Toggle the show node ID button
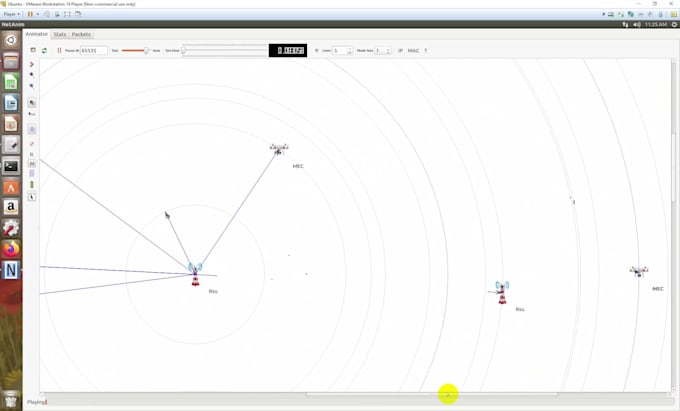 32,103
